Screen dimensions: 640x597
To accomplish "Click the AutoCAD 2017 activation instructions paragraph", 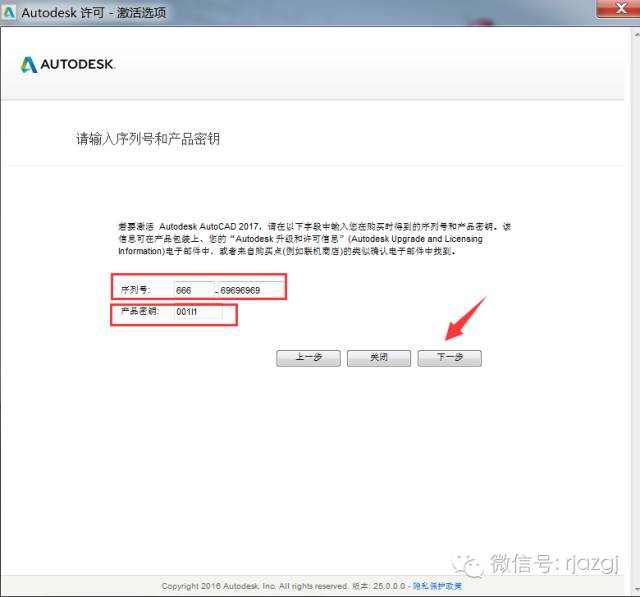I will tap(314, 239).
